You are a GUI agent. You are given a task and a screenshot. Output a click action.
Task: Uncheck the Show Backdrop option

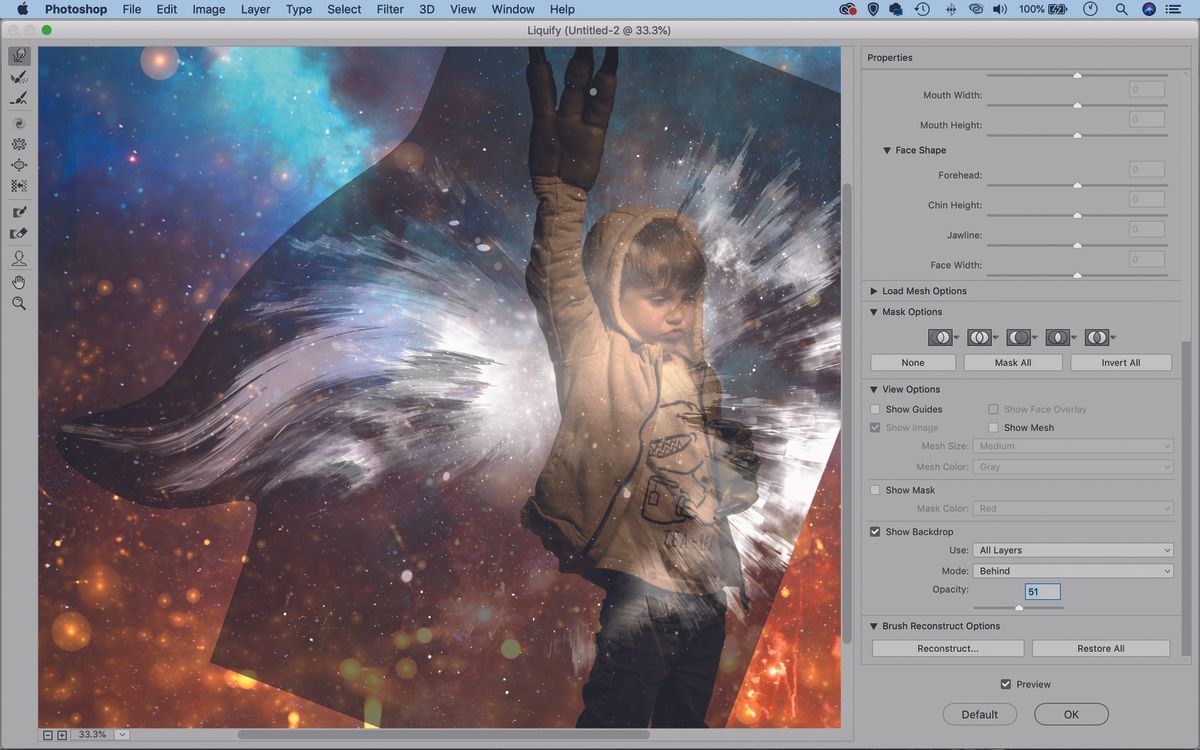pos(875,531)
